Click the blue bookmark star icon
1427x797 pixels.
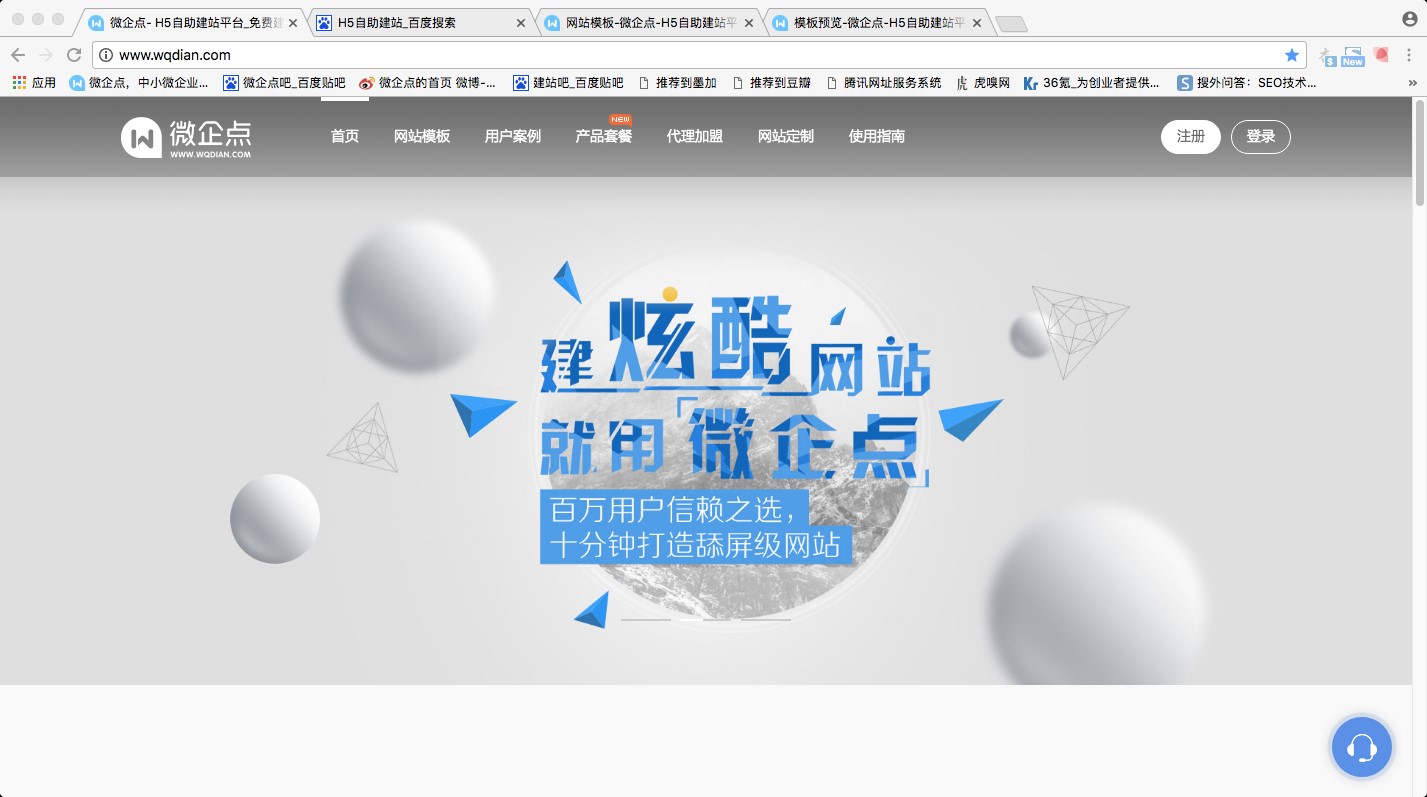1292,55
